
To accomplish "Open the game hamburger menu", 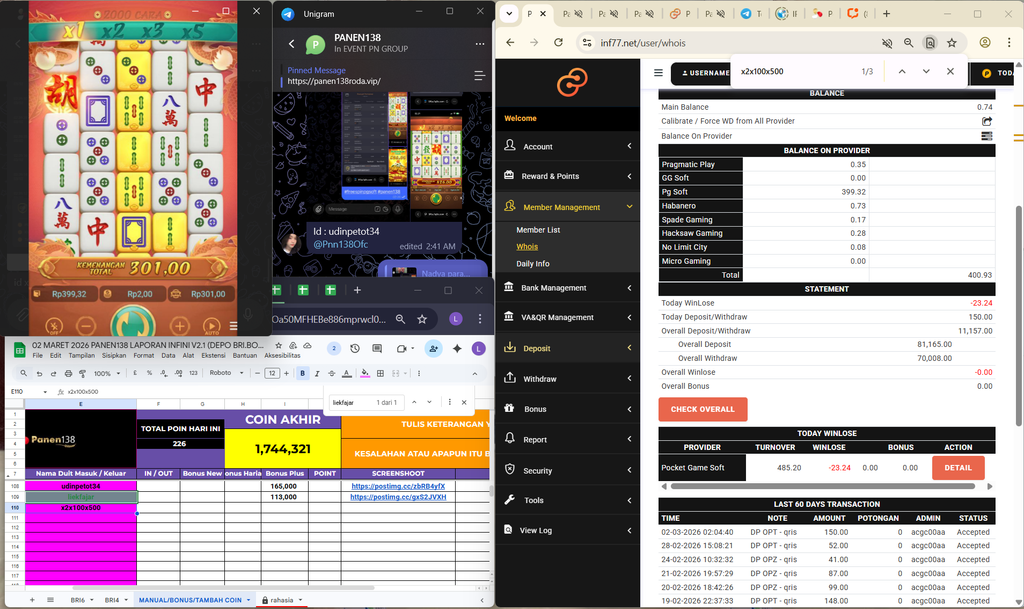I will pyautogui.click(x=233, y=326).
